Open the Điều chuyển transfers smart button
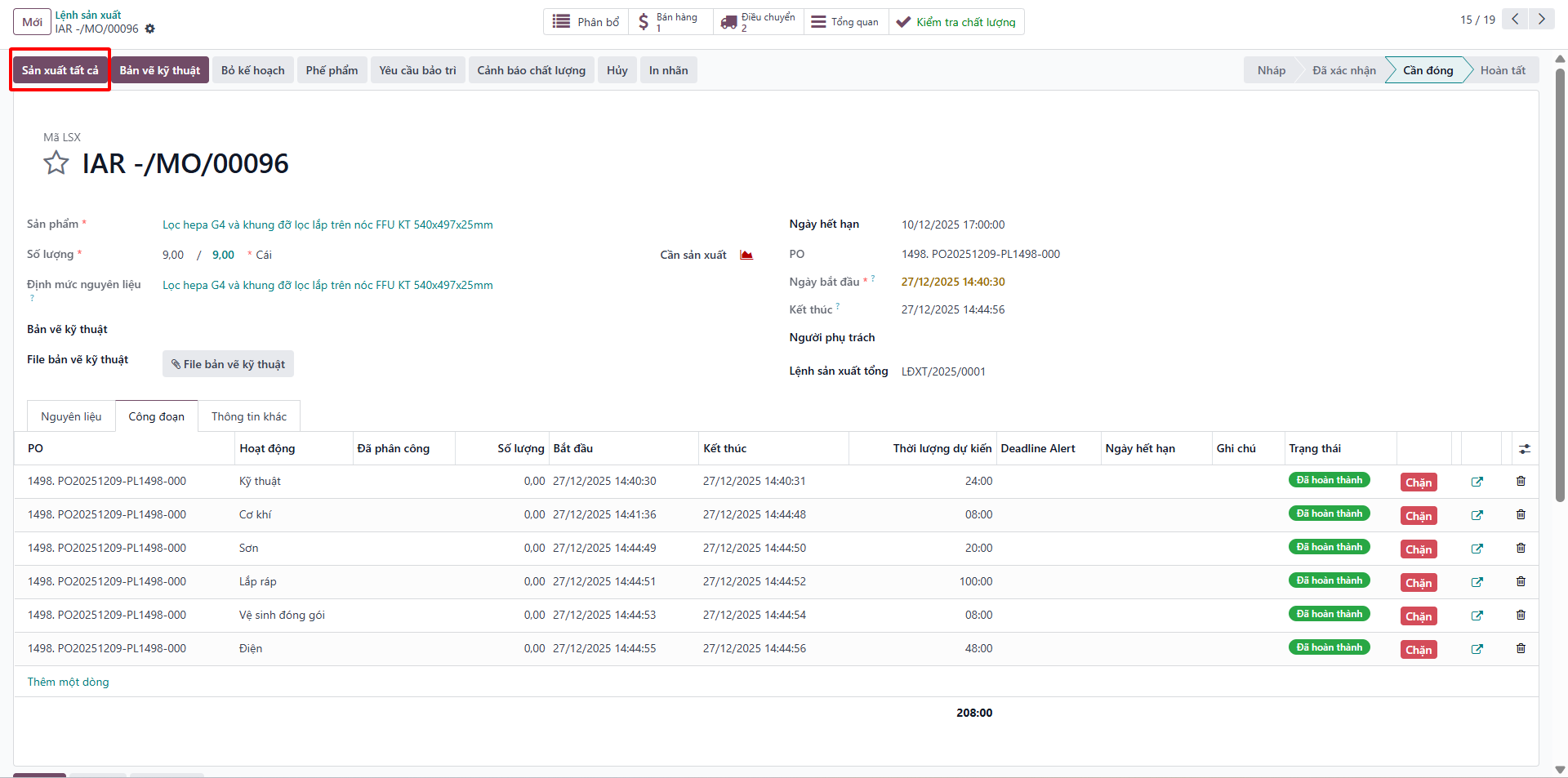 758,22
